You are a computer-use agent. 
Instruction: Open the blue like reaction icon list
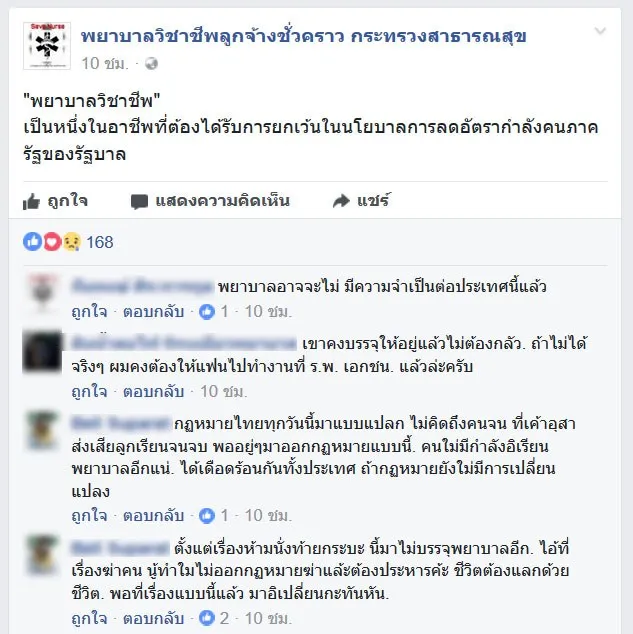(x=33, y=242)
